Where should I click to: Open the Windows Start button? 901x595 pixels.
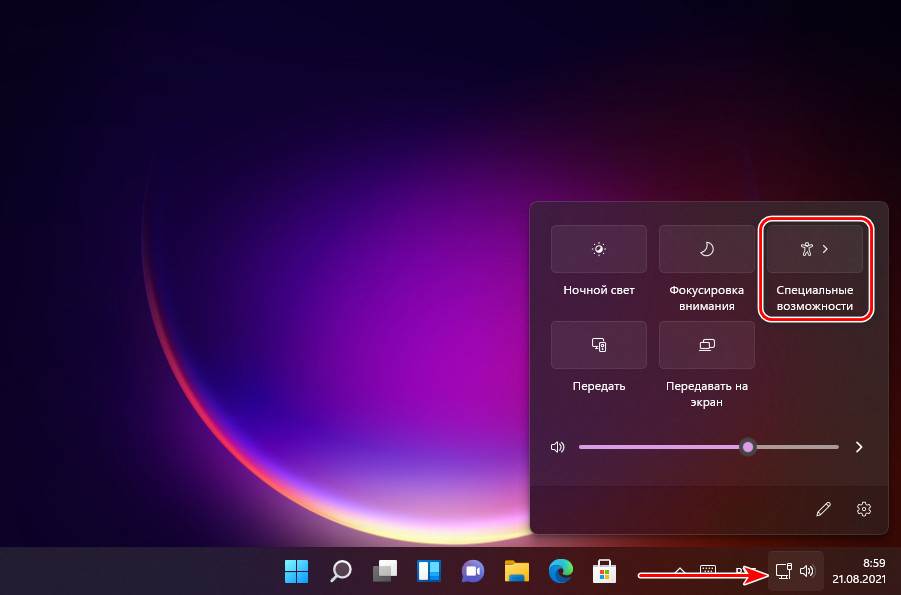297,571
